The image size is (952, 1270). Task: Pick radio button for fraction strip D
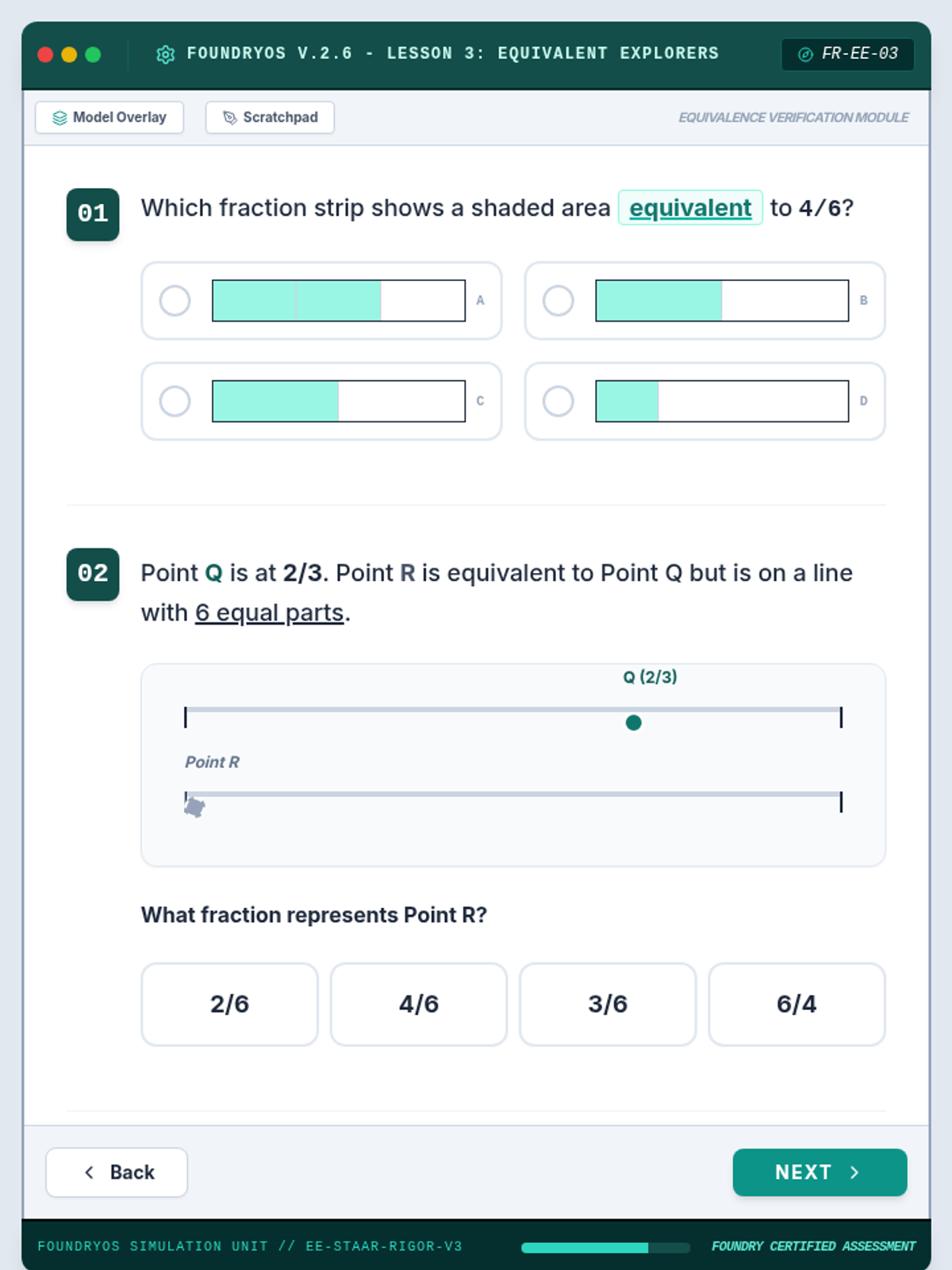559,401
